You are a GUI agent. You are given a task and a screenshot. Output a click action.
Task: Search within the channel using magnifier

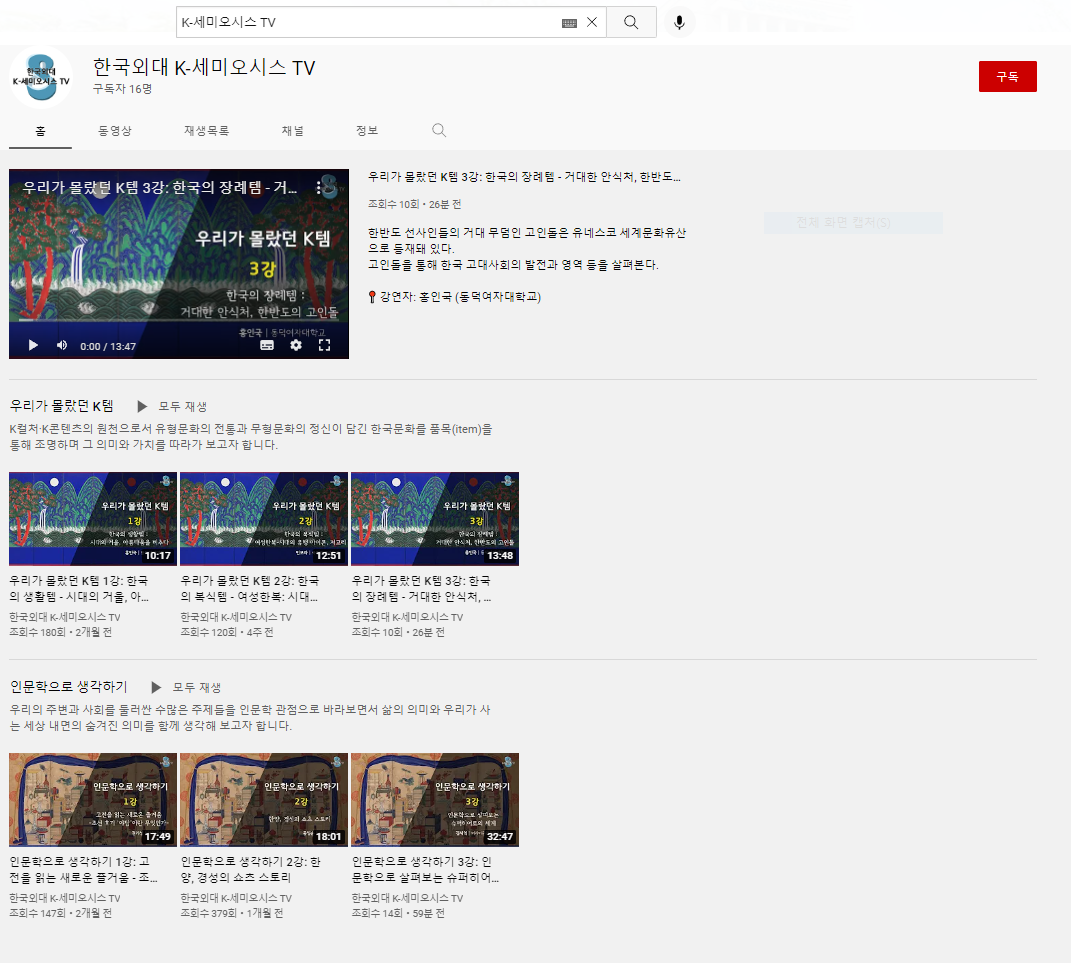[439, 130]
